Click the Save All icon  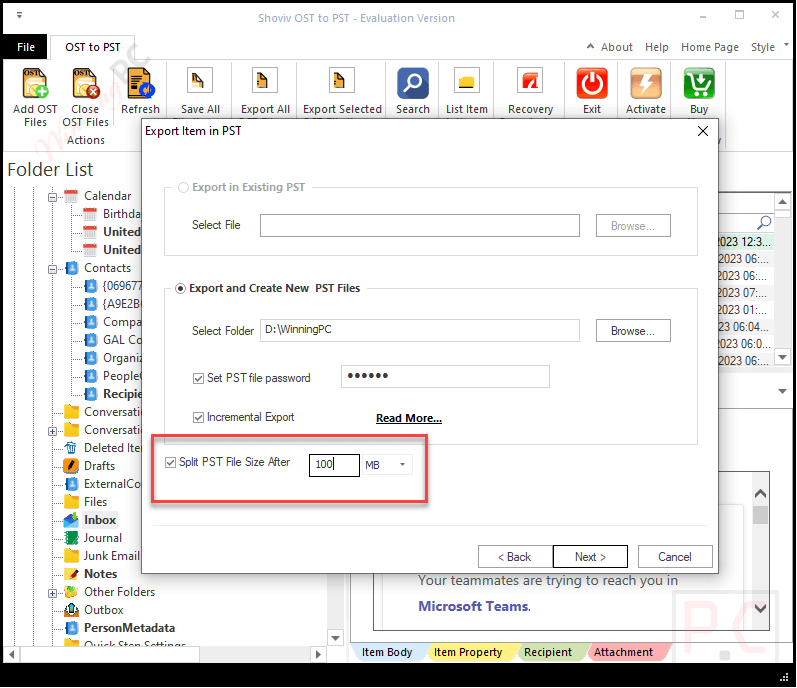pos(200,81)
